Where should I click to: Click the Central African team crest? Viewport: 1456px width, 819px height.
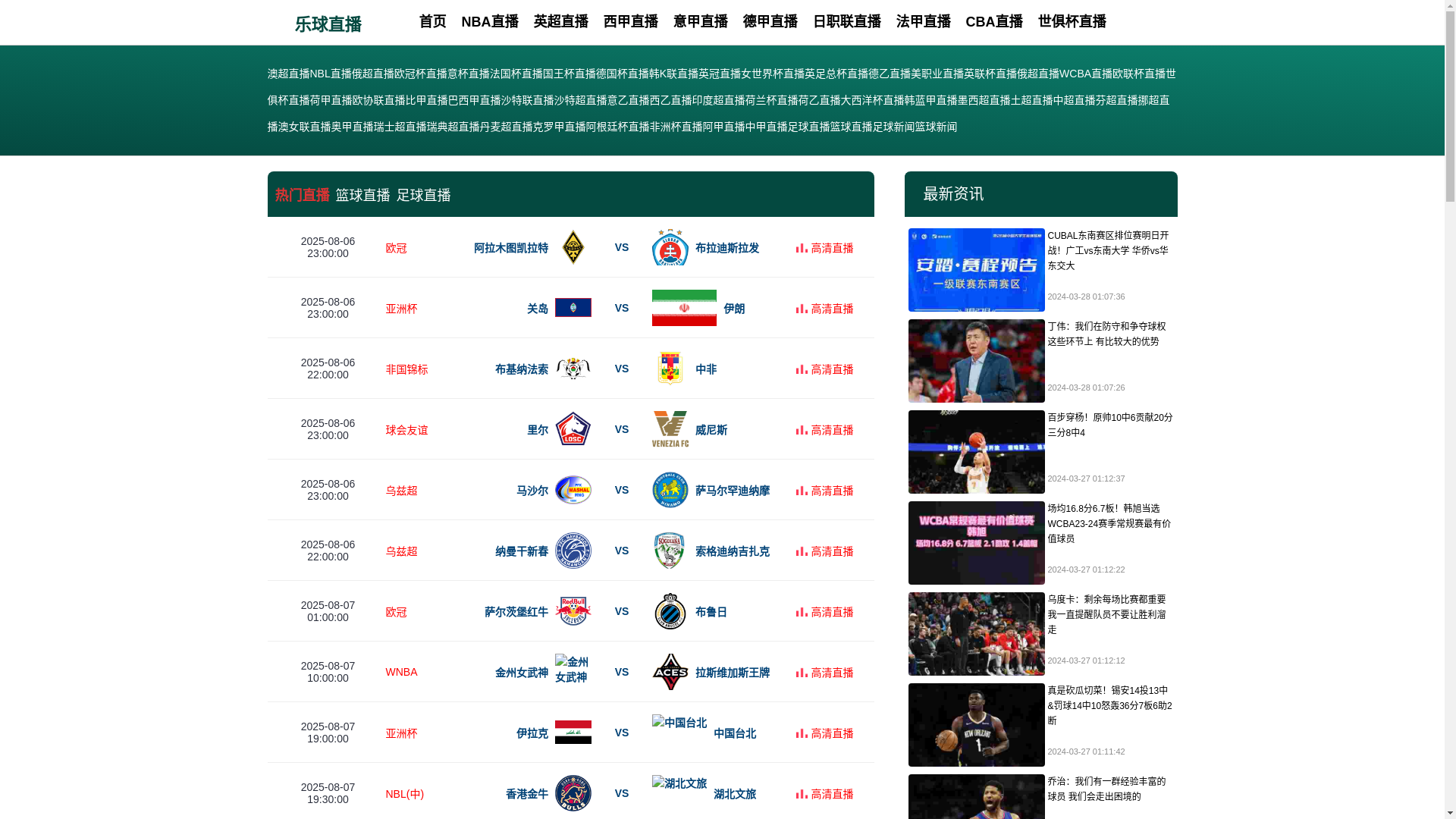click(x=670, y=369)
